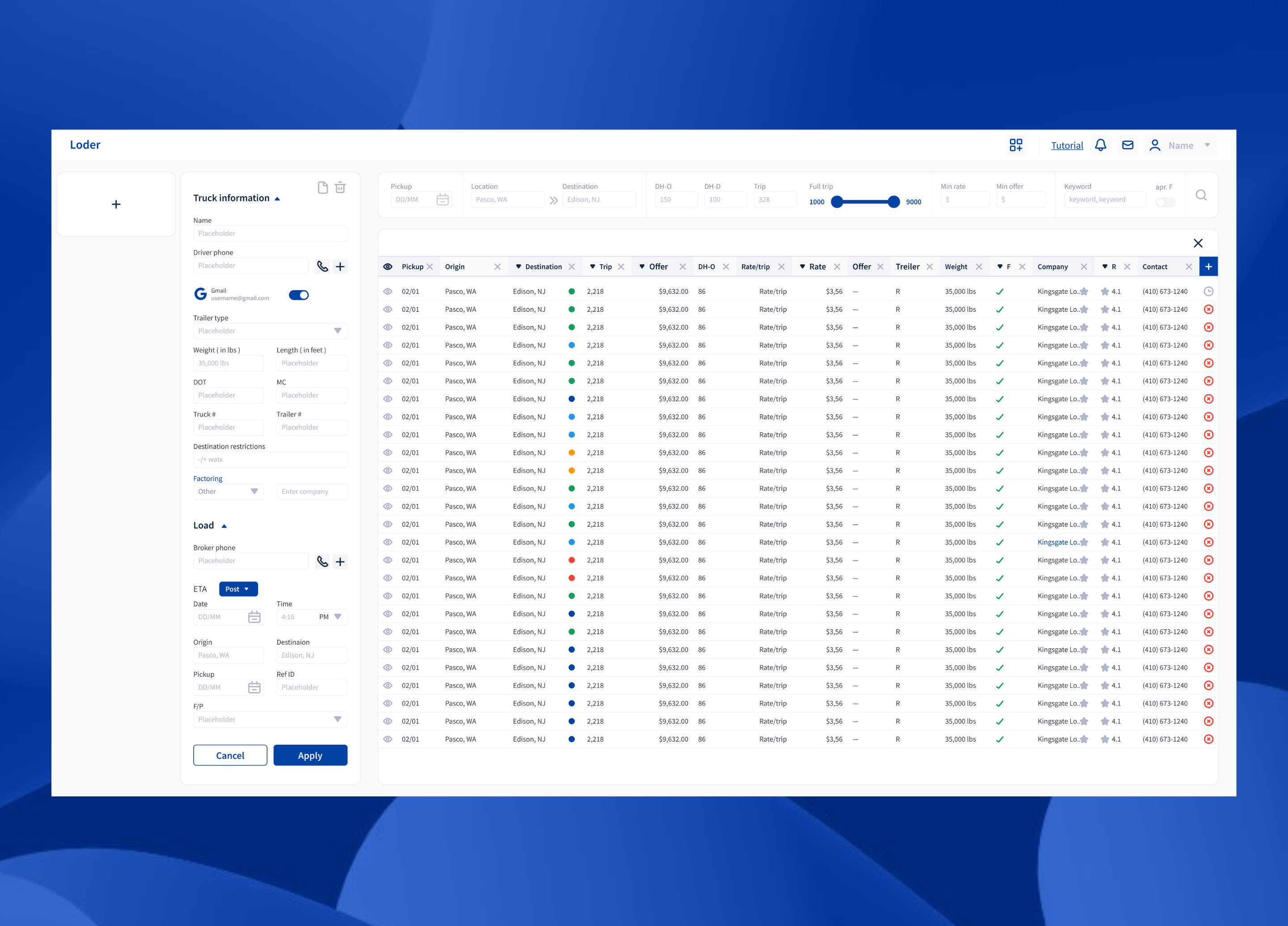Remove the Weight column via its X
1288x926 pixels.
(x=979, y=267)
